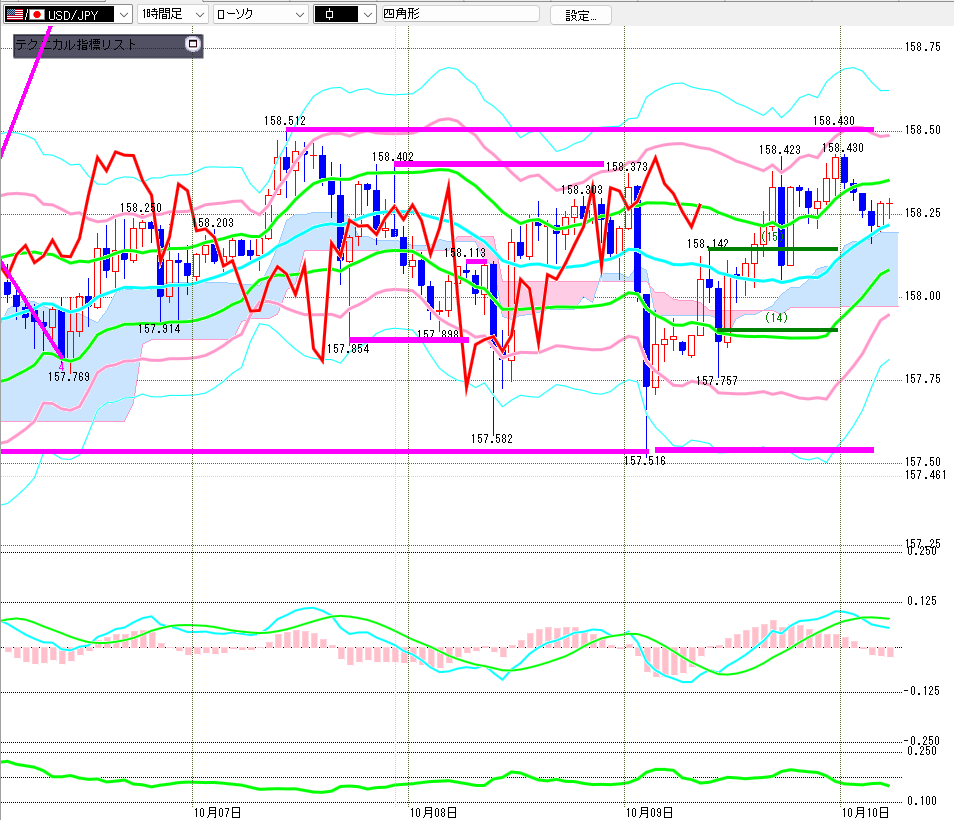Click the 157.582 low price label
This screenshot has height=820, width=954.
[x=492, y=439]
